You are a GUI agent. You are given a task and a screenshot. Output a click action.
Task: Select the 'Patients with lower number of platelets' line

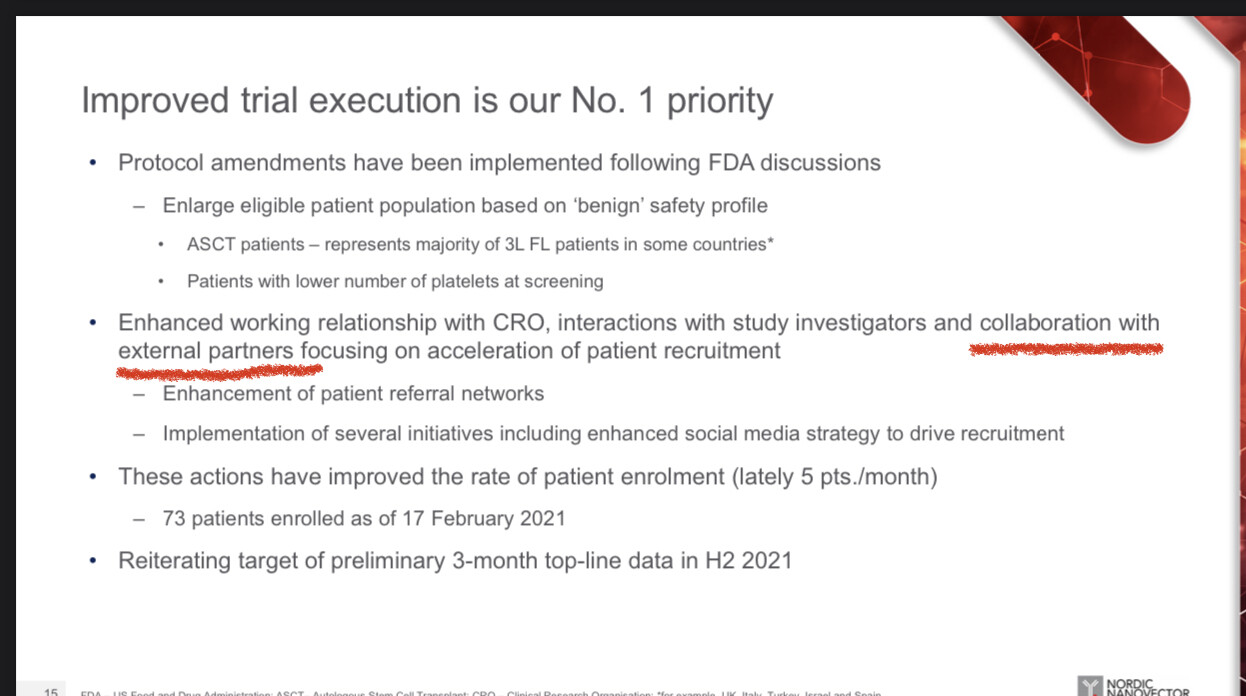395,281
